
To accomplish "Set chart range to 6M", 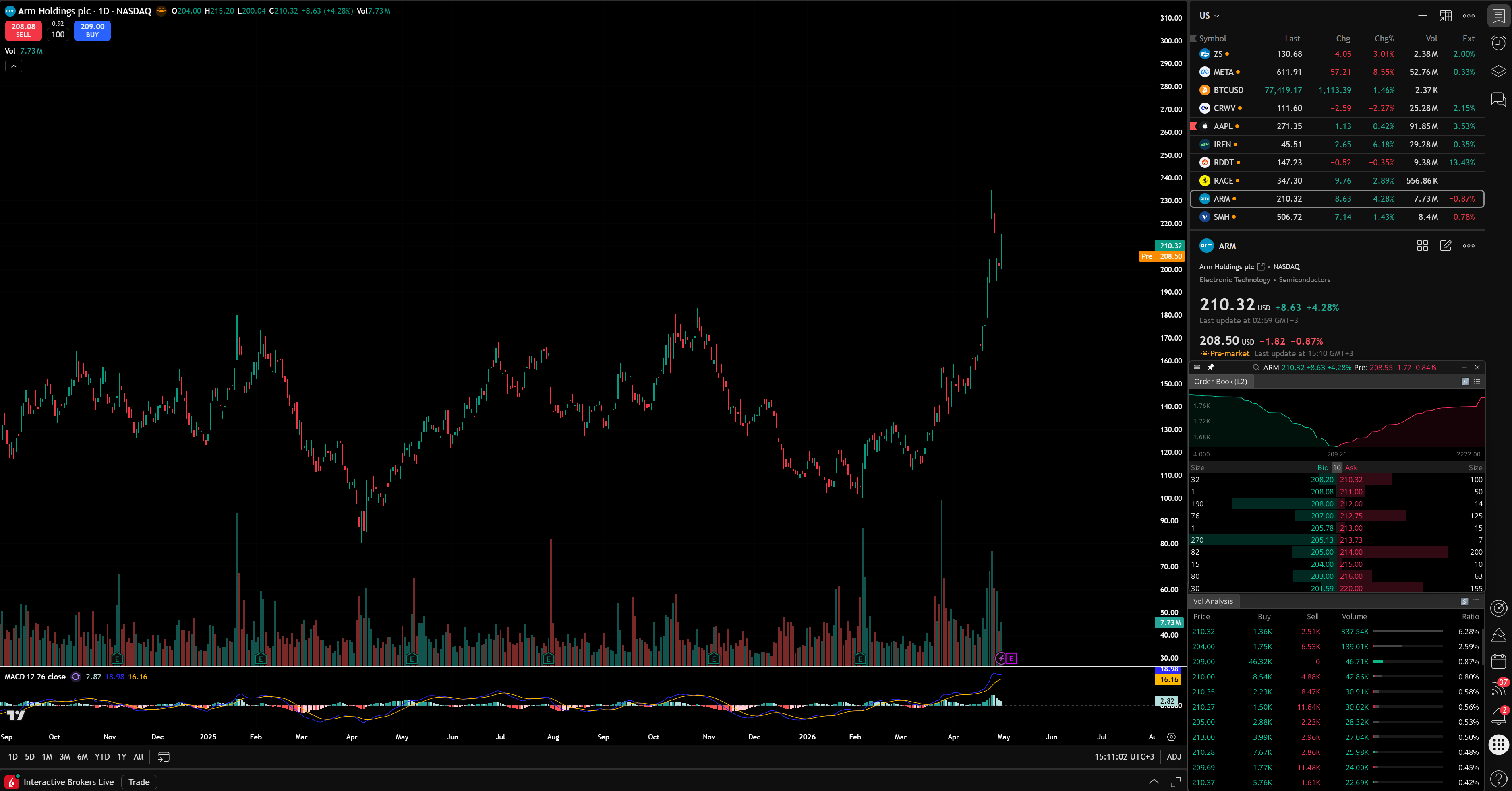I will tap(83, 756).
